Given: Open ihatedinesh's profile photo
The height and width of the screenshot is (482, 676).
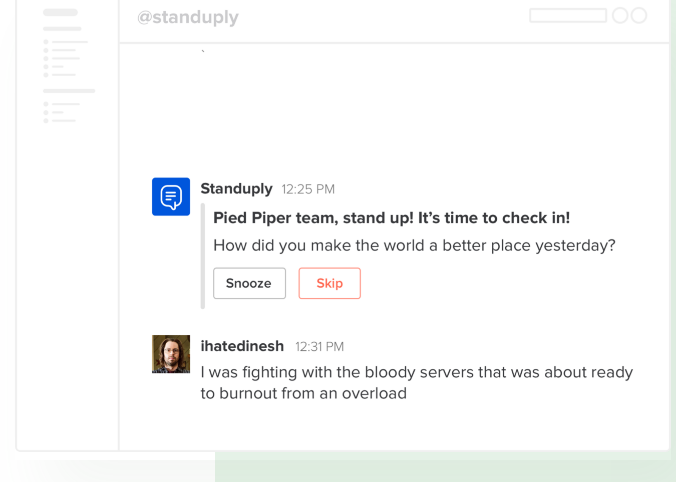Looking at the screenshot, I should [171, 354].
